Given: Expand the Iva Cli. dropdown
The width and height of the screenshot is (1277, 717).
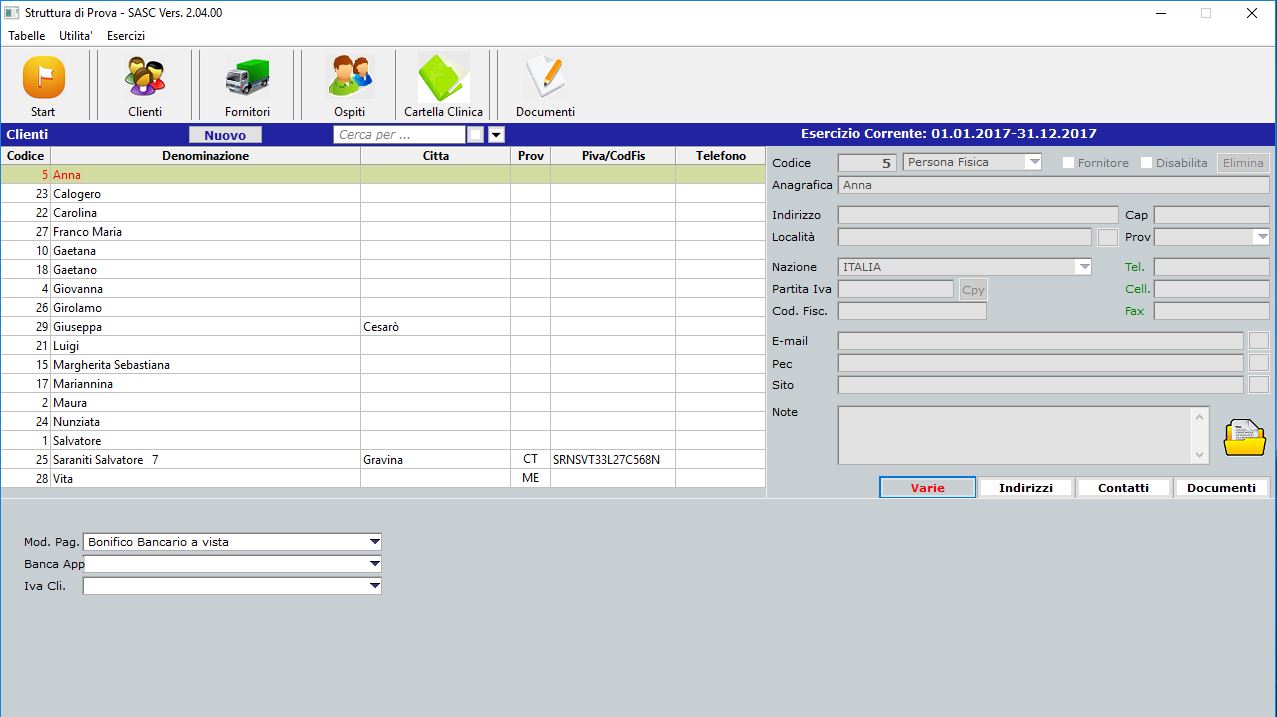Looking at the screenshot, I should pos(374,586).
